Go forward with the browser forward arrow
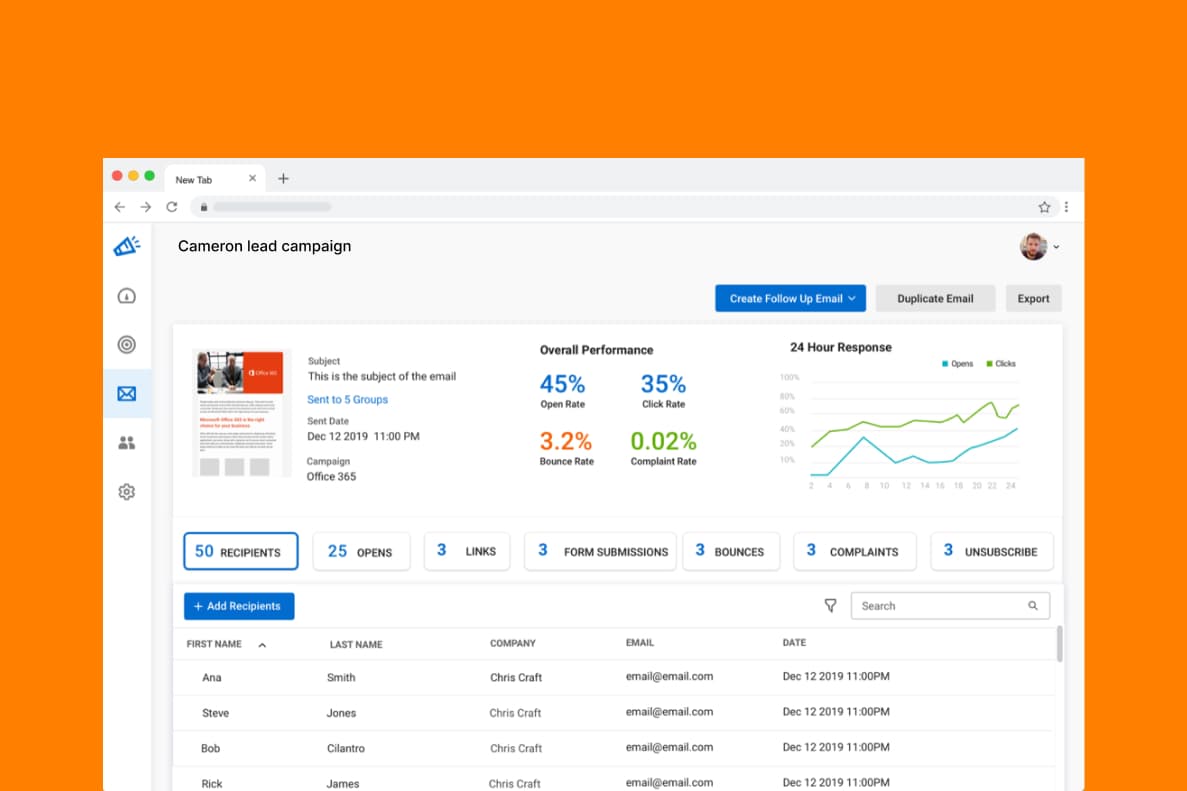The image size is (1187, 791). 145,207
